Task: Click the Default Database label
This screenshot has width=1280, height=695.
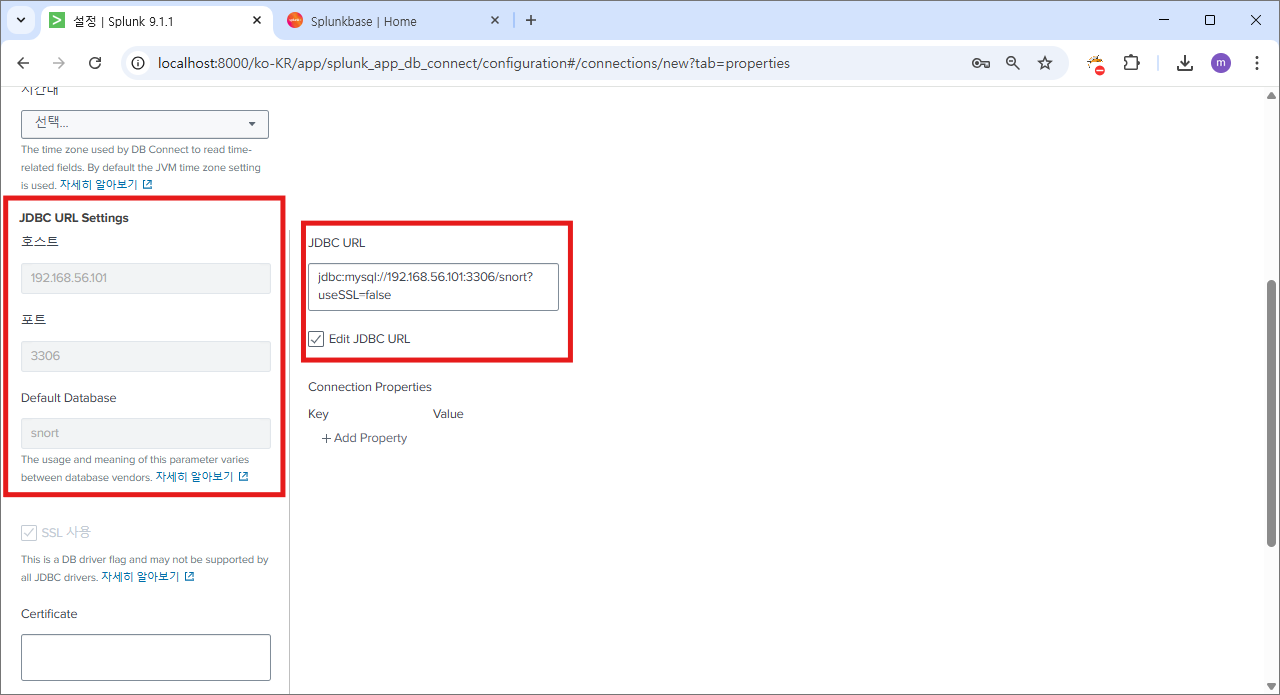Action: [69, 398]
